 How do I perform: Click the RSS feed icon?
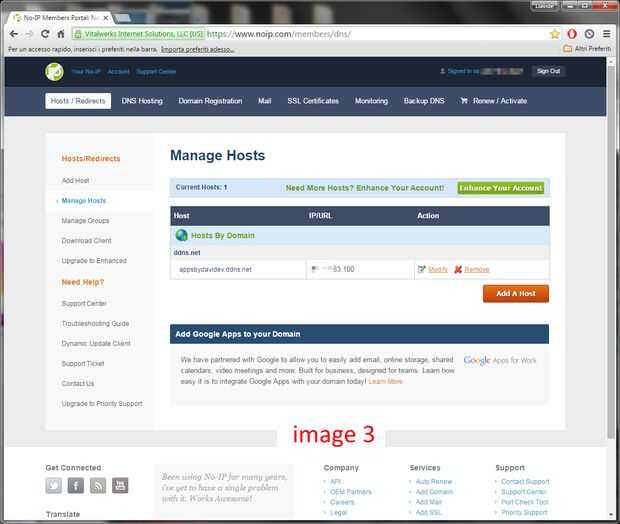(x=98, y=485)
